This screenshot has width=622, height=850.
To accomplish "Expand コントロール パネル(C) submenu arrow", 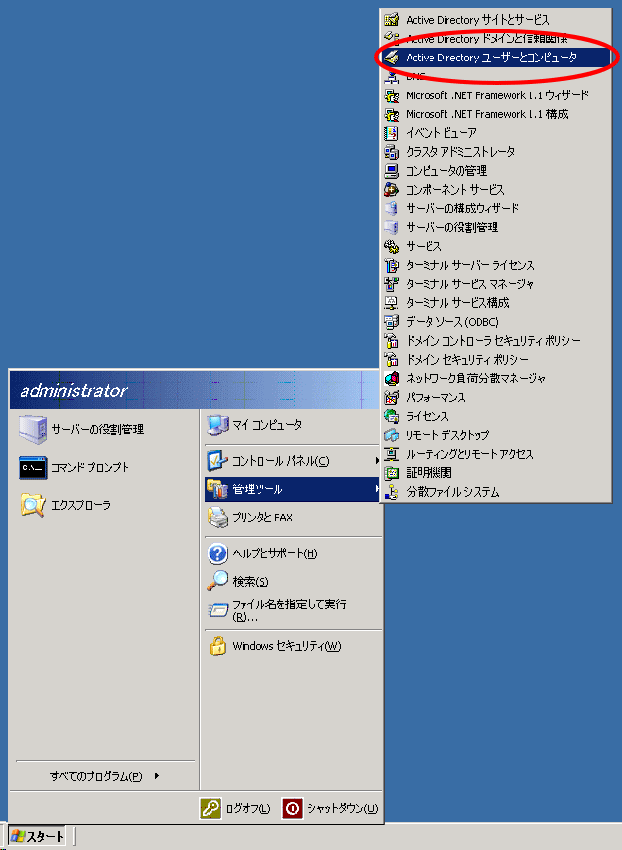I will pyautogui.click(x=377, y=461).
